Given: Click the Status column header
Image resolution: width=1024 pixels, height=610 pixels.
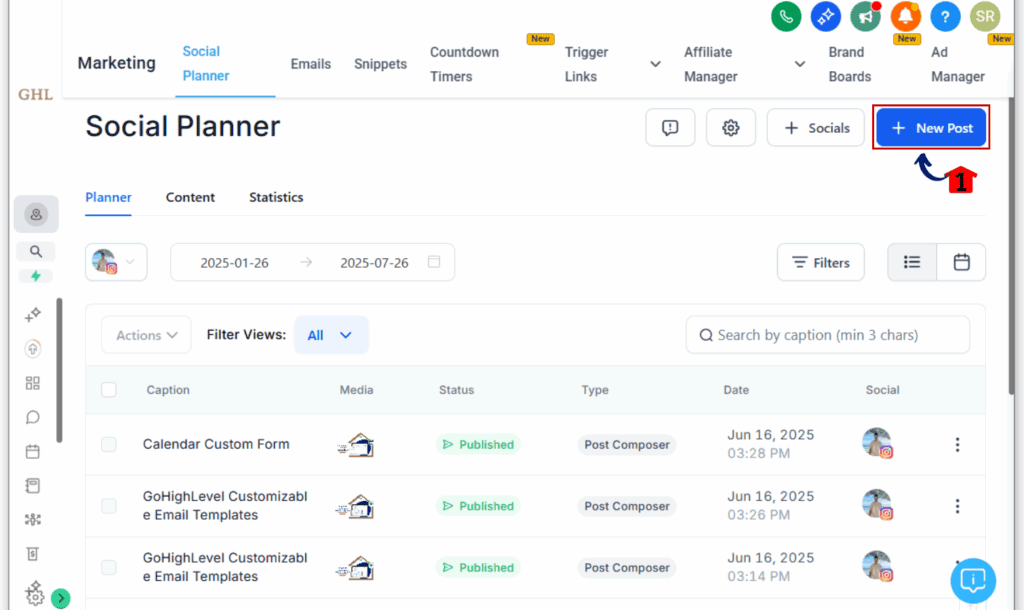Looking at the screenshot, I should [x=456, y=390].
